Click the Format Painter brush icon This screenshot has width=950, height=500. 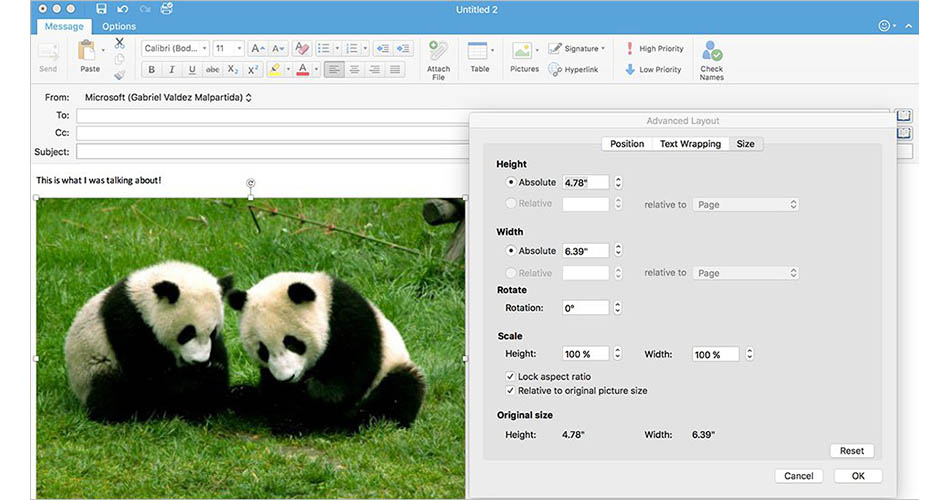pos(119,75)
